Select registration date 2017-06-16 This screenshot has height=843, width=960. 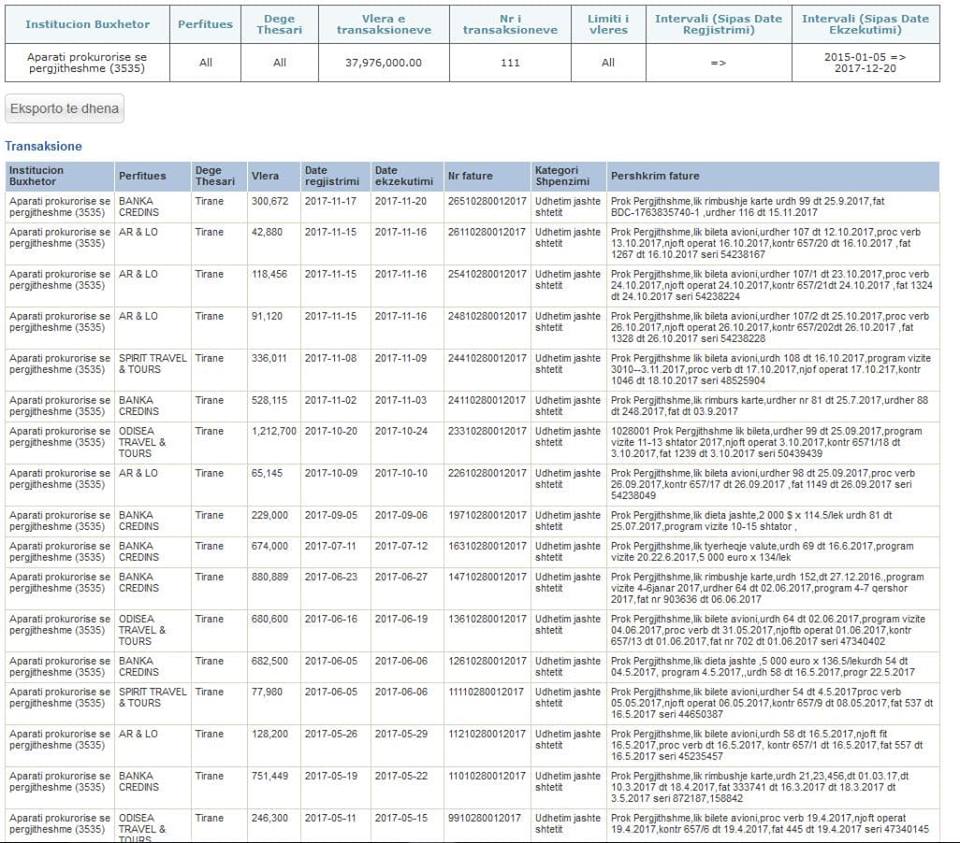331,619
